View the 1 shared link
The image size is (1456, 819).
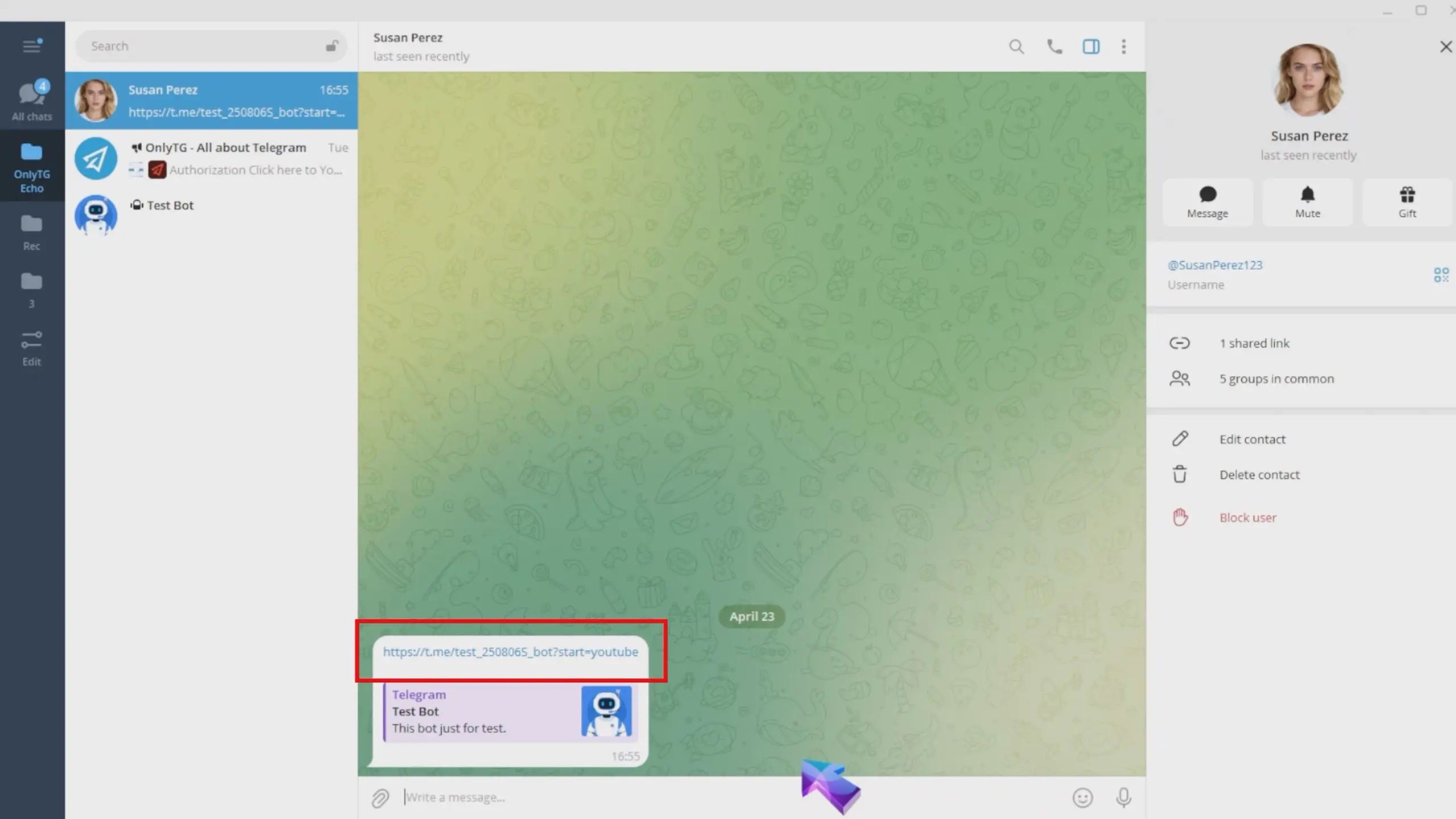click(1254, 343)
